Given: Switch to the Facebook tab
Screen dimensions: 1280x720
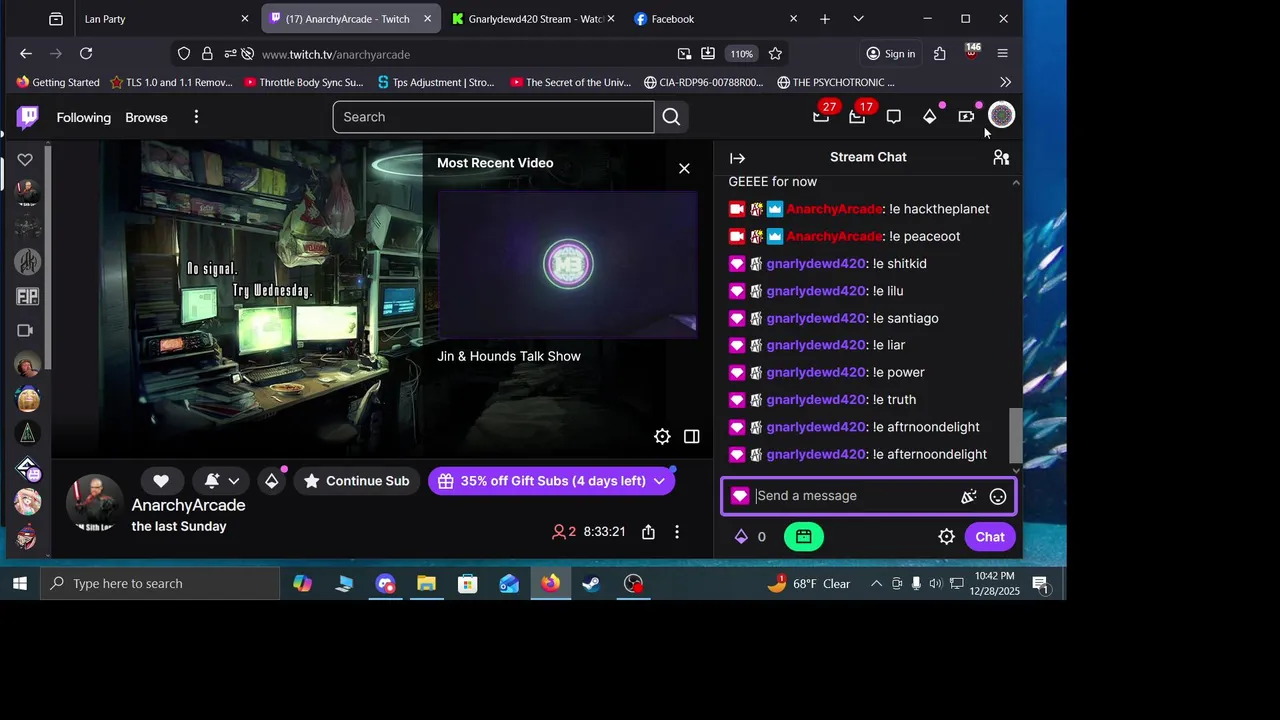Looking at the screenshot, I should (715, 19).
